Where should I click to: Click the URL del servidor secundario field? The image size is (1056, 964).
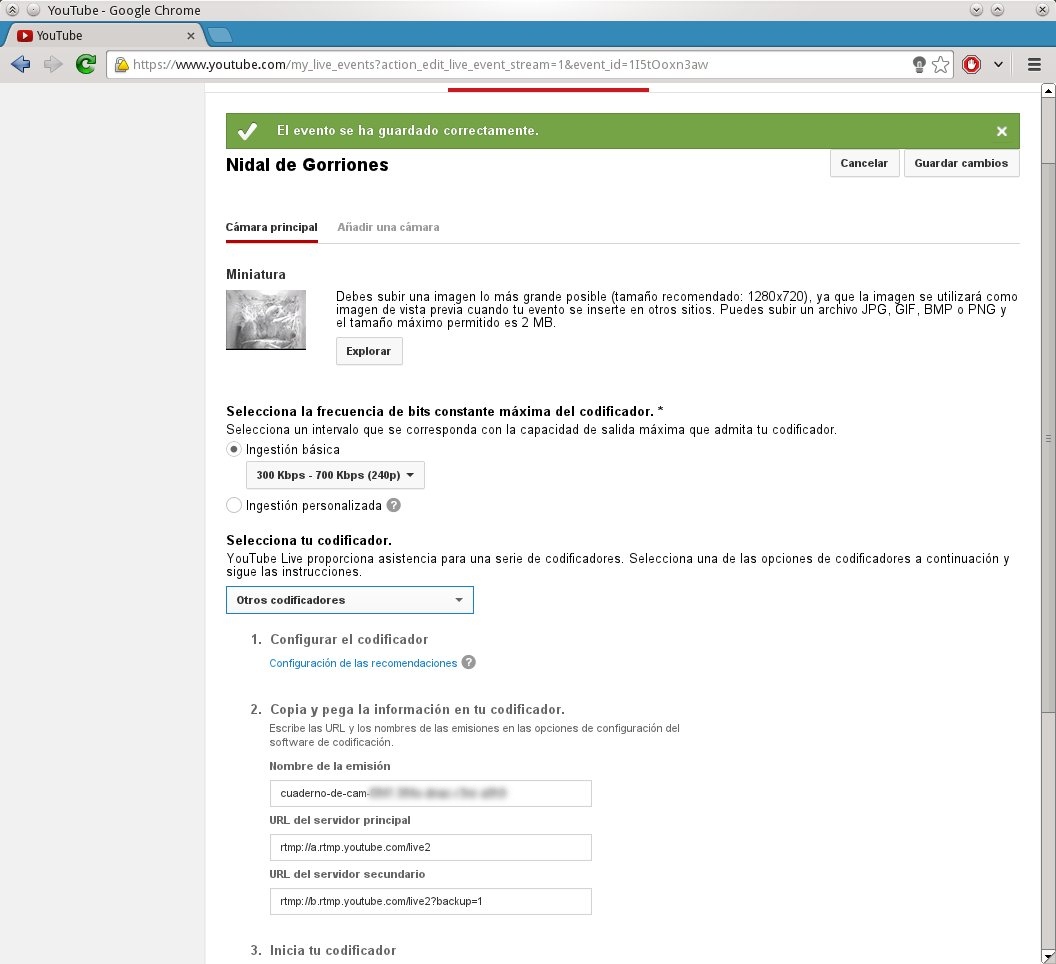430,901
